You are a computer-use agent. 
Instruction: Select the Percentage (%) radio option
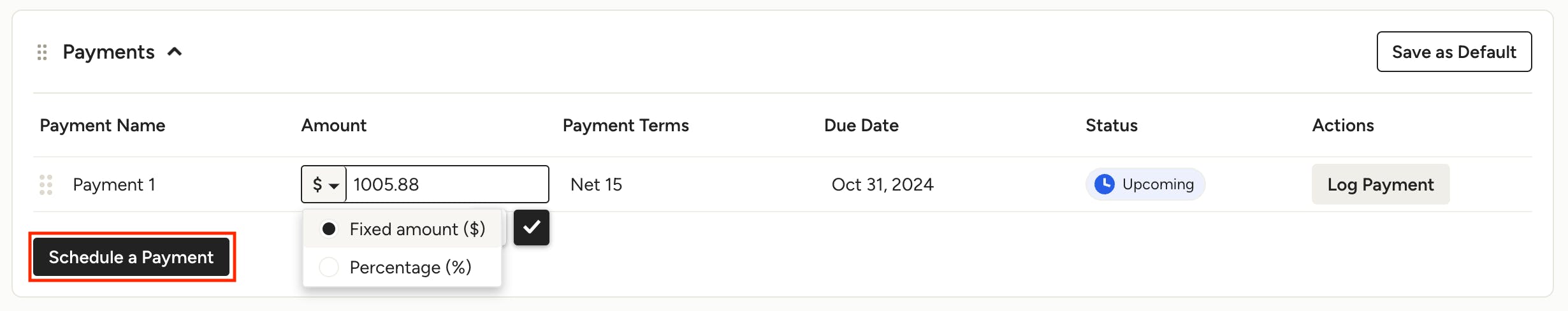tap(329, 267)
